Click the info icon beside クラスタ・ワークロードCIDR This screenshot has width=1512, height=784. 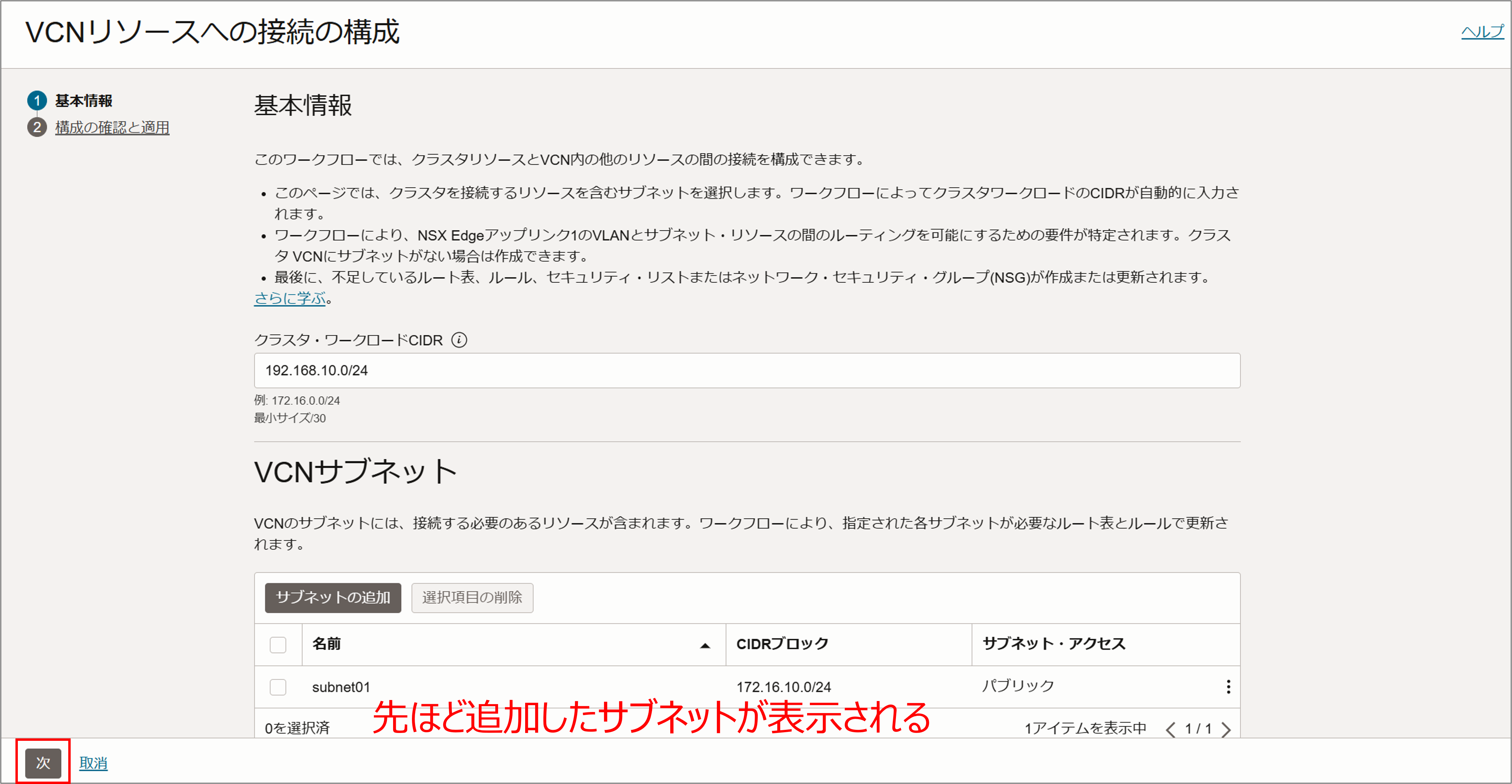pyautogui.click(x=459, y=339)
